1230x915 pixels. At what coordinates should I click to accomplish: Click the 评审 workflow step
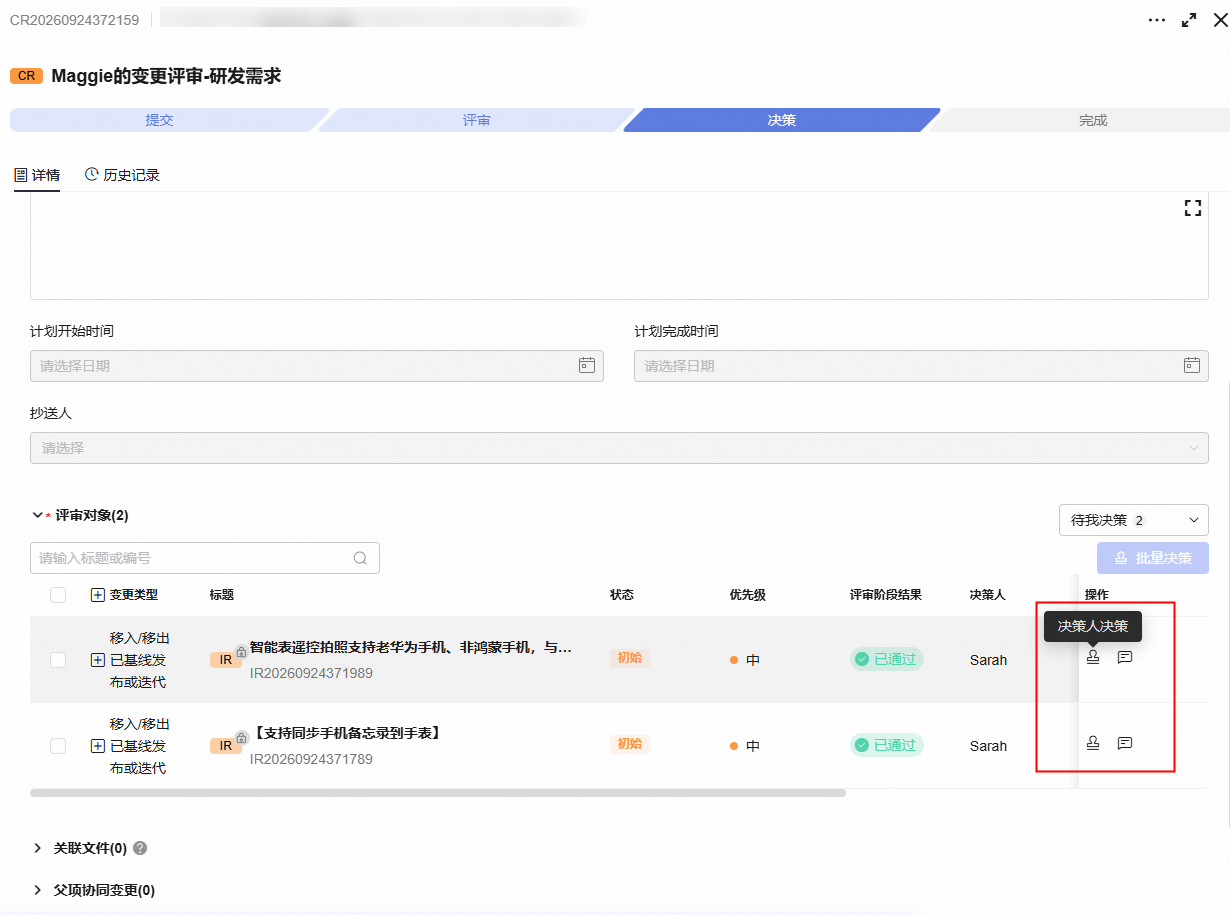click(477, 120)
